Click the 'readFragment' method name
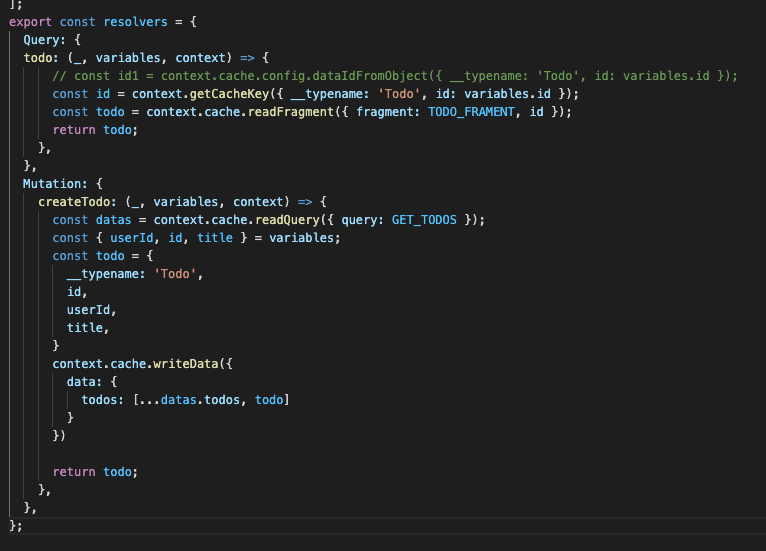The height and width of the screenshot is (551, 766). pyautogui.click(x=291, y=112)
